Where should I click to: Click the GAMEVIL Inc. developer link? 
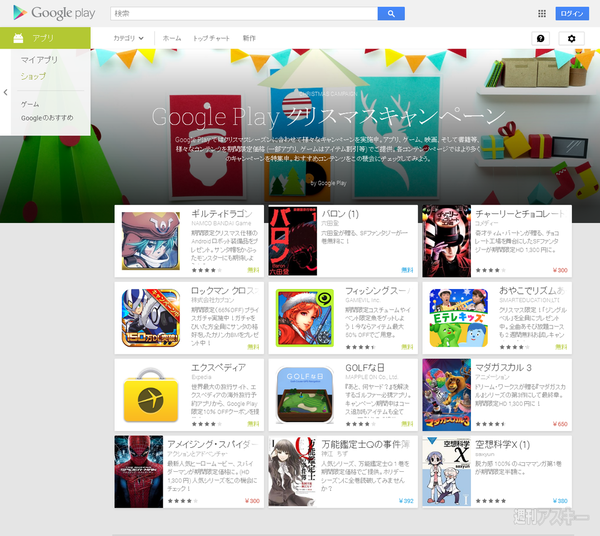click(x=362, y=300)
